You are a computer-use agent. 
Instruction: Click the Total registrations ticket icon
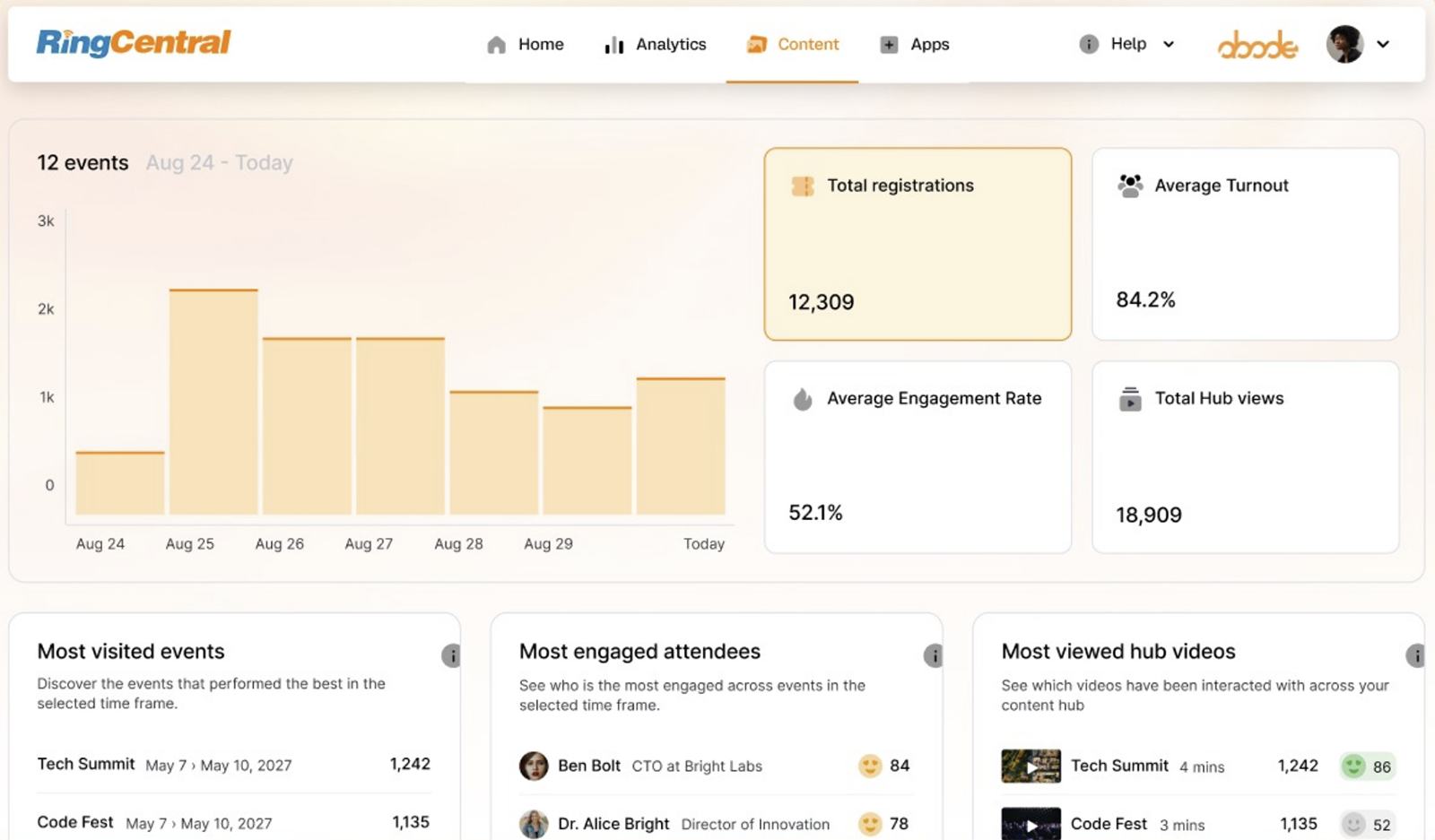(803, 186)
